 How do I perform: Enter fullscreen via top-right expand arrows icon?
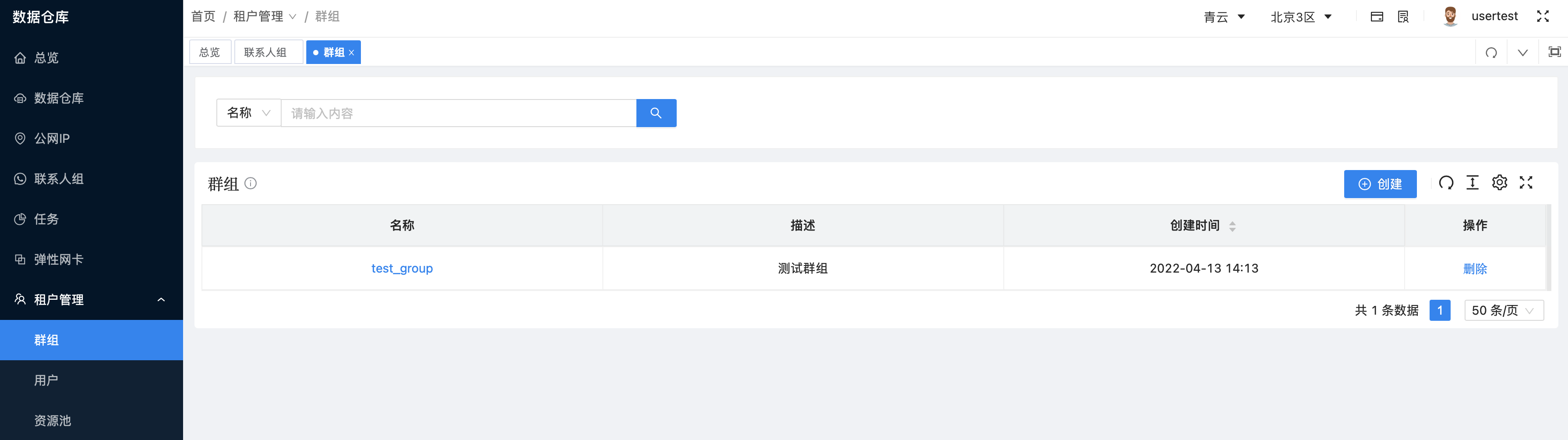[1543, 16]
